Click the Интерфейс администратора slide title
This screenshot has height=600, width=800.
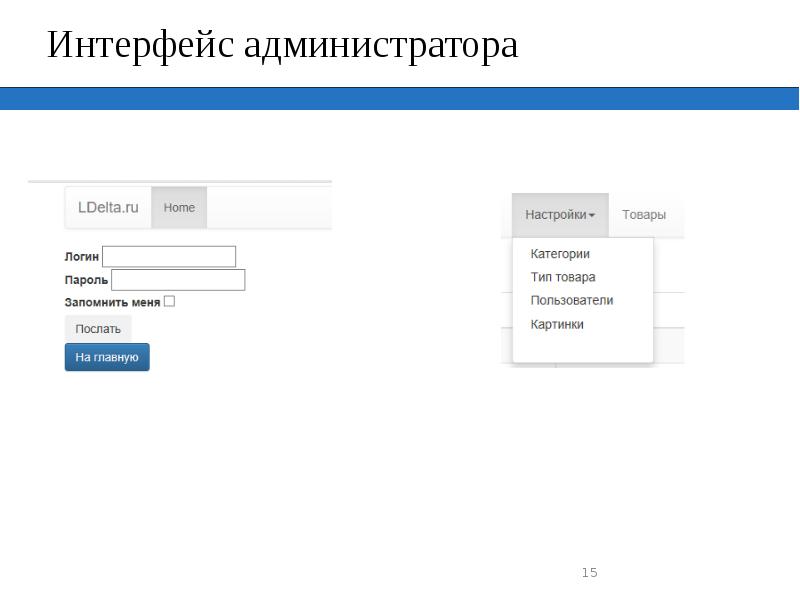tap(283, 46)
